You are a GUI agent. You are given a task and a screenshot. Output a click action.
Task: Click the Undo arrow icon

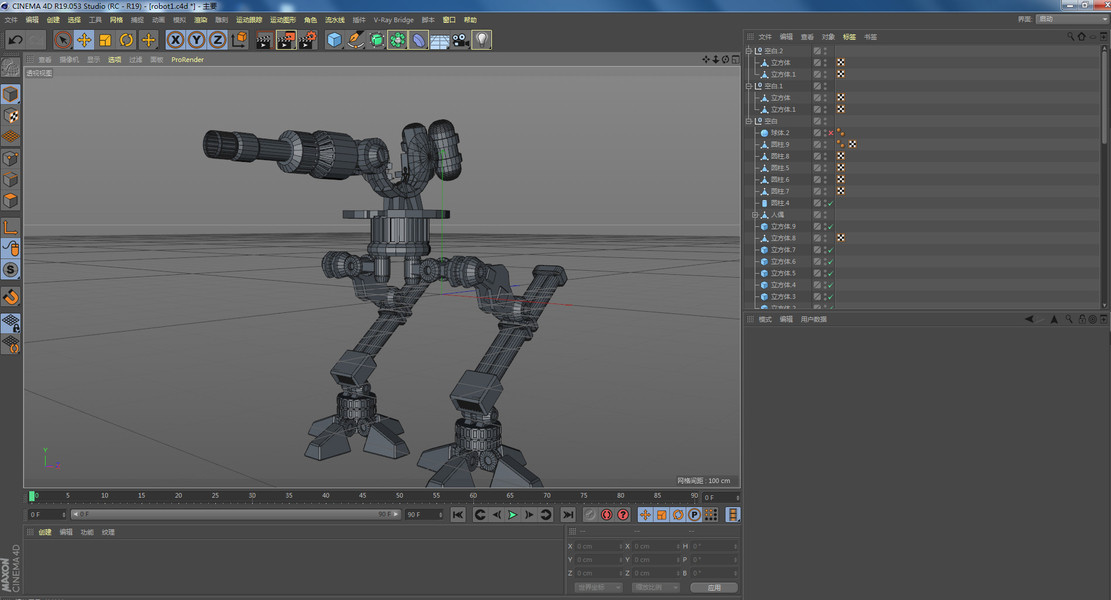click(x=15, y=40)
